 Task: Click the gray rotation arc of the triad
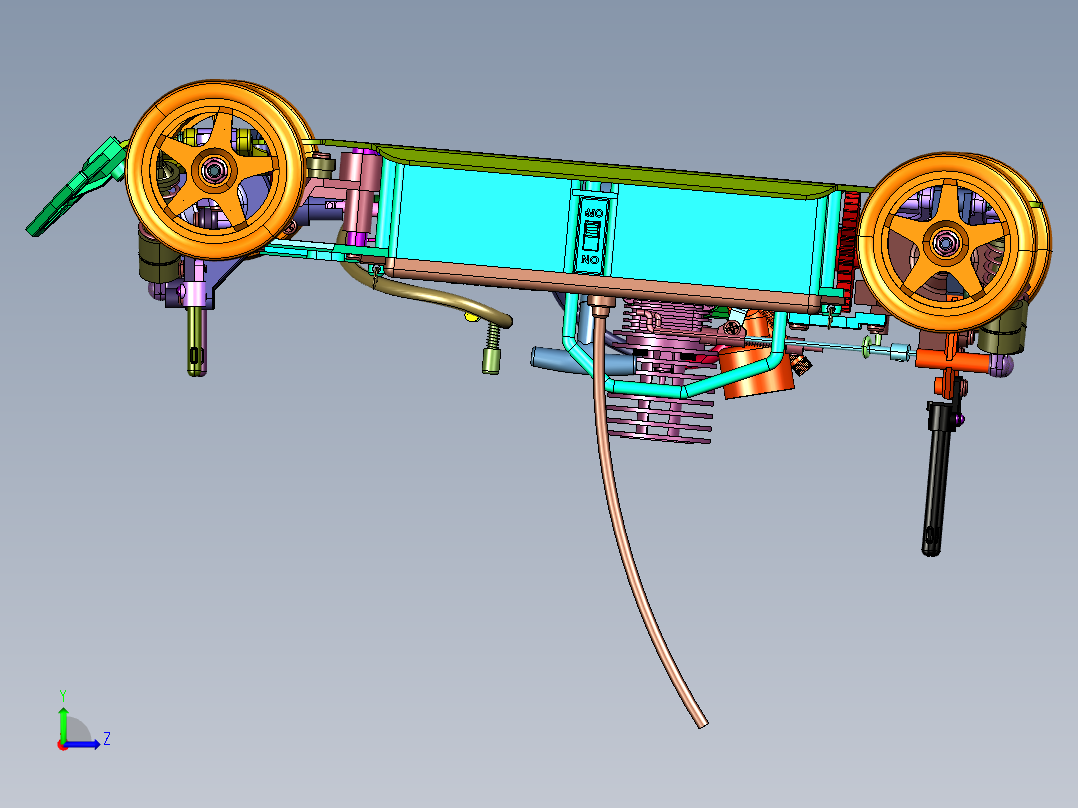[78, 729]
